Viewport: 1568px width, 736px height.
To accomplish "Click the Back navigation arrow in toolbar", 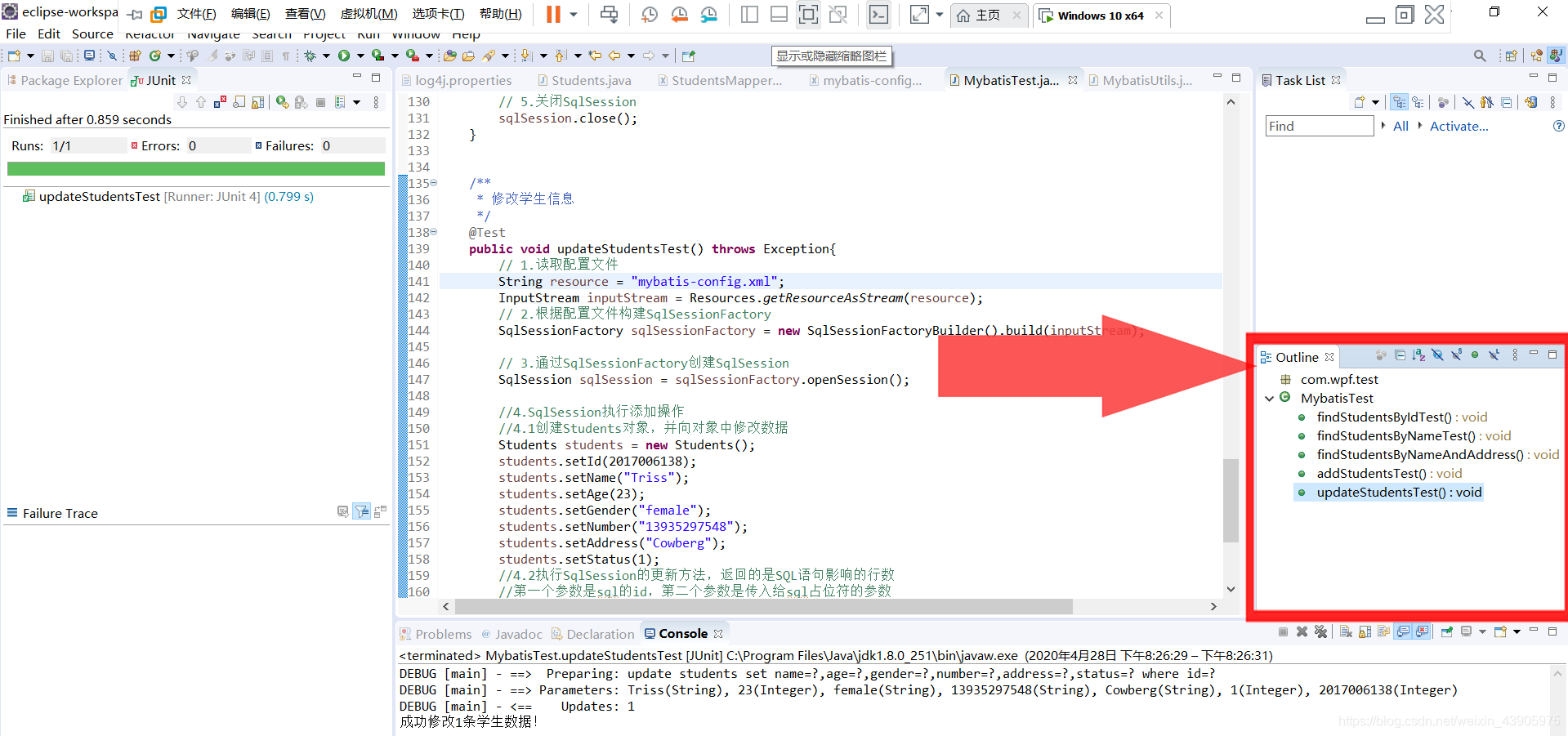I will click(x=614, y=56).
